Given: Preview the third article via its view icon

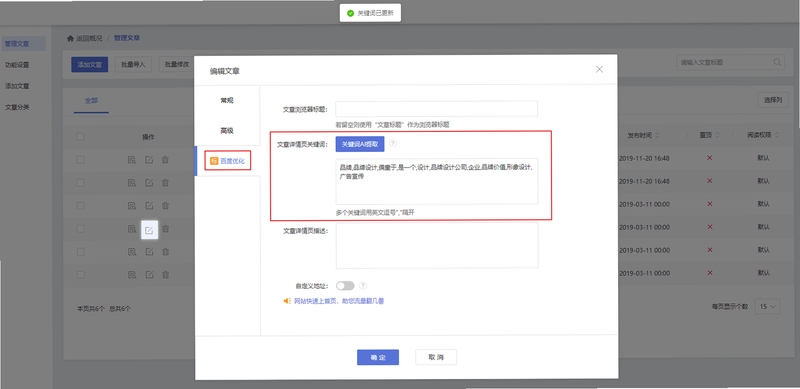Looking at the screenshot, I should pos(132,205).
